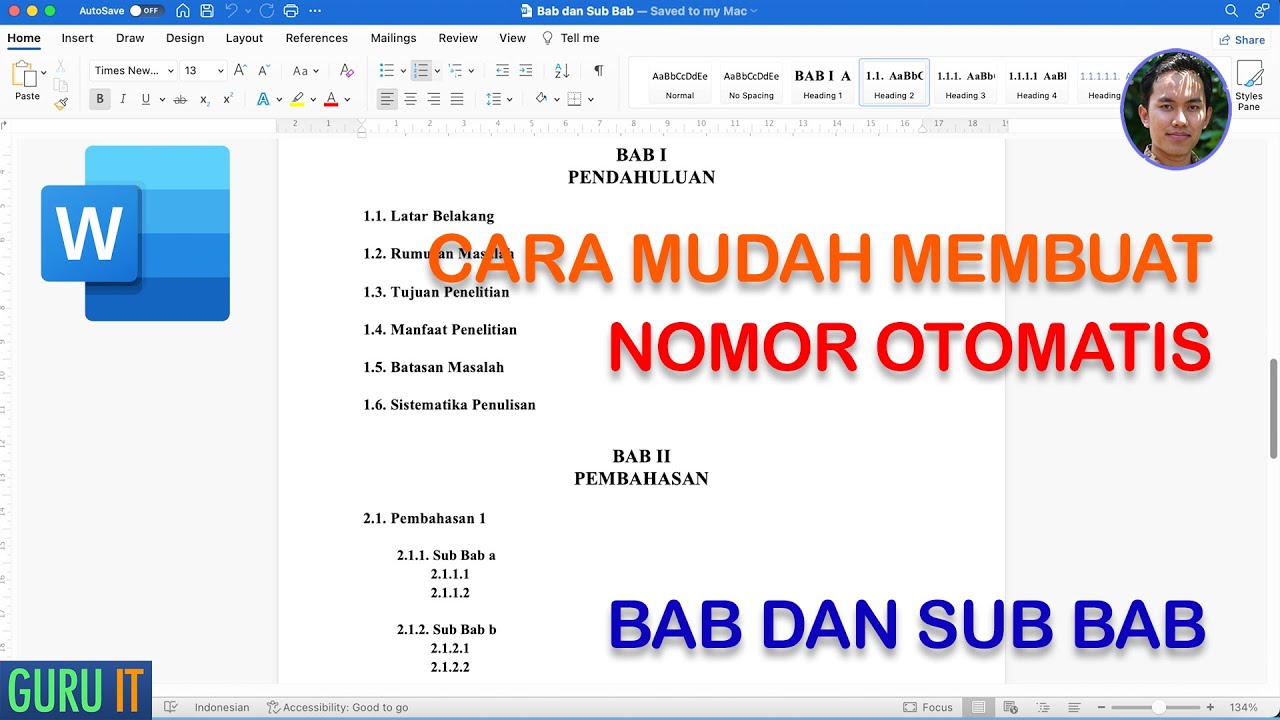1280x720 pixels.
Task: Justify the paragraph text
Action: pos(457,99)
